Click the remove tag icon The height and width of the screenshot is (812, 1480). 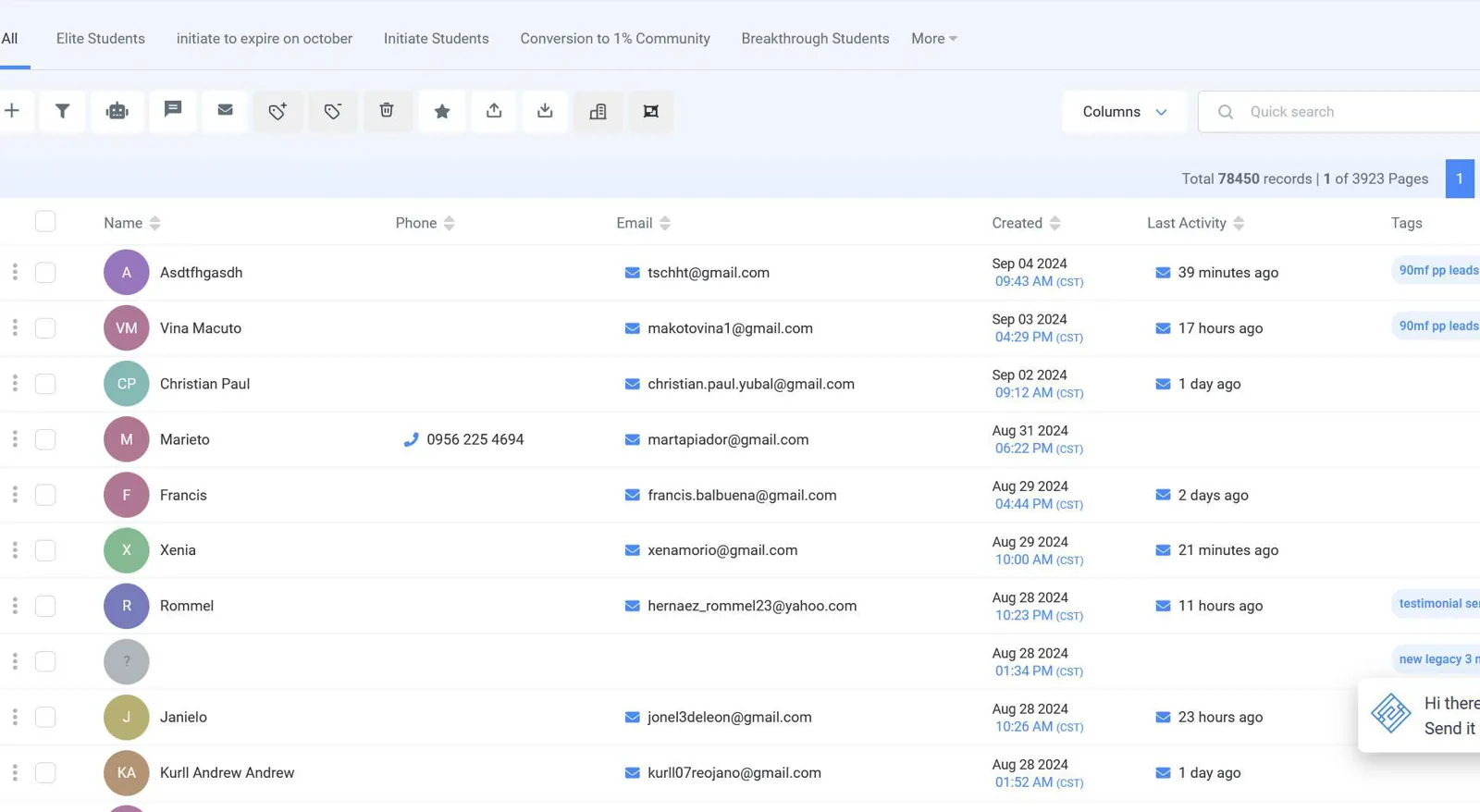point(333,111)
